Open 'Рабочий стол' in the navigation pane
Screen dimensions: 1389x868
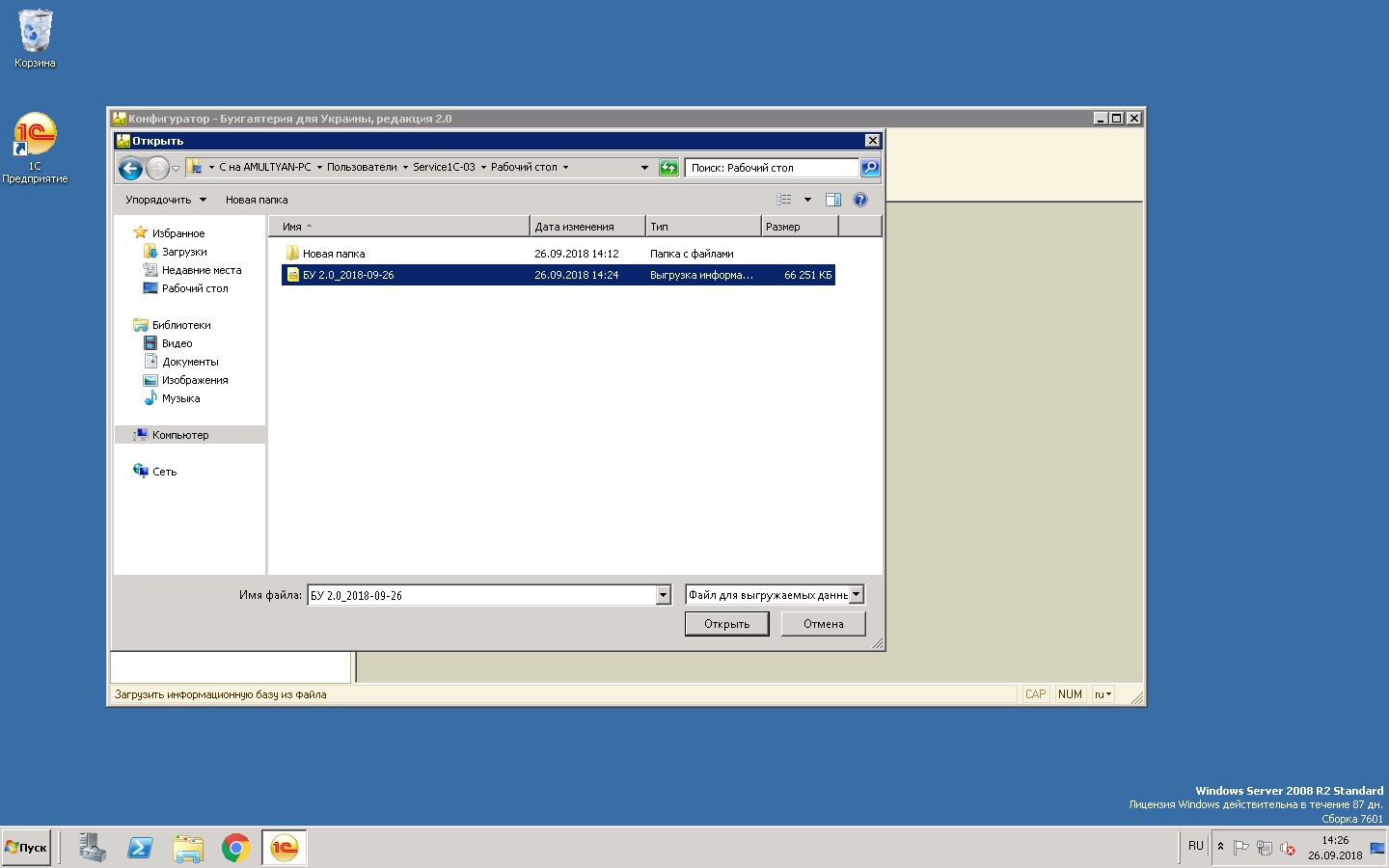[194, 288]
